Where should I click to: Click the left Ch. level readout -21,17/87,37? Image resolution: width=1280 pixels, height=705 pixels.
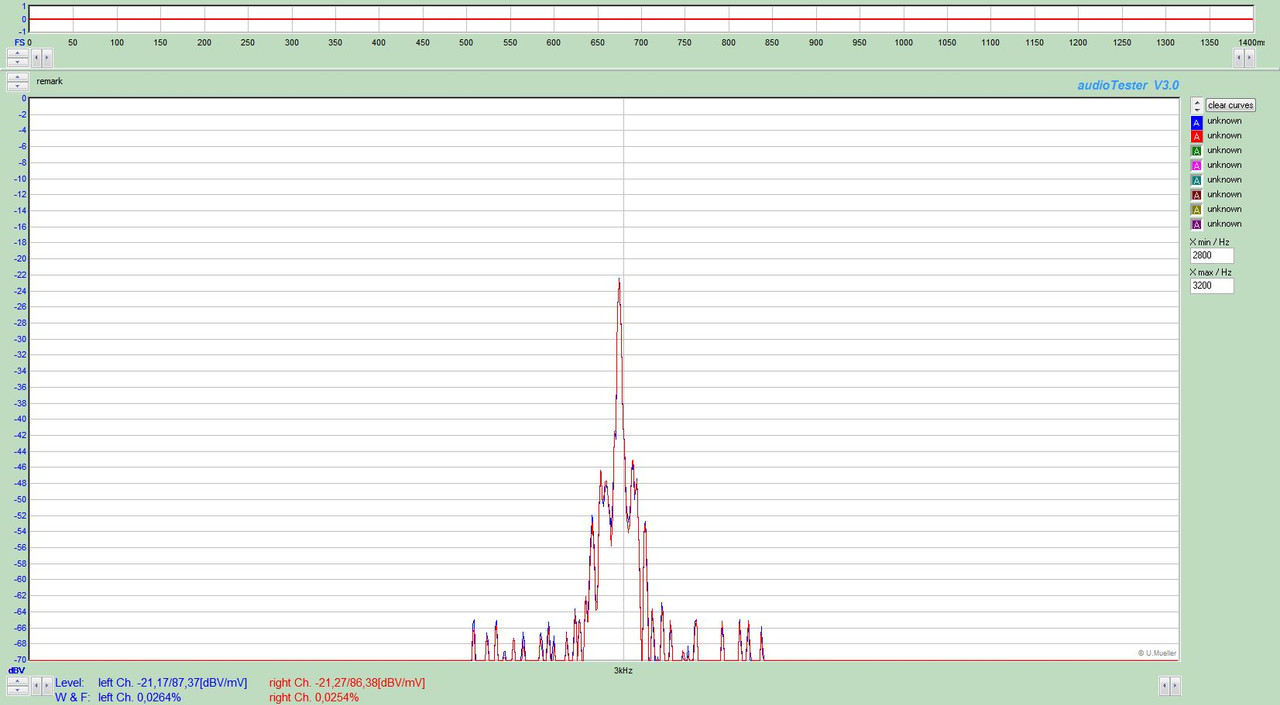coord(172,683)
